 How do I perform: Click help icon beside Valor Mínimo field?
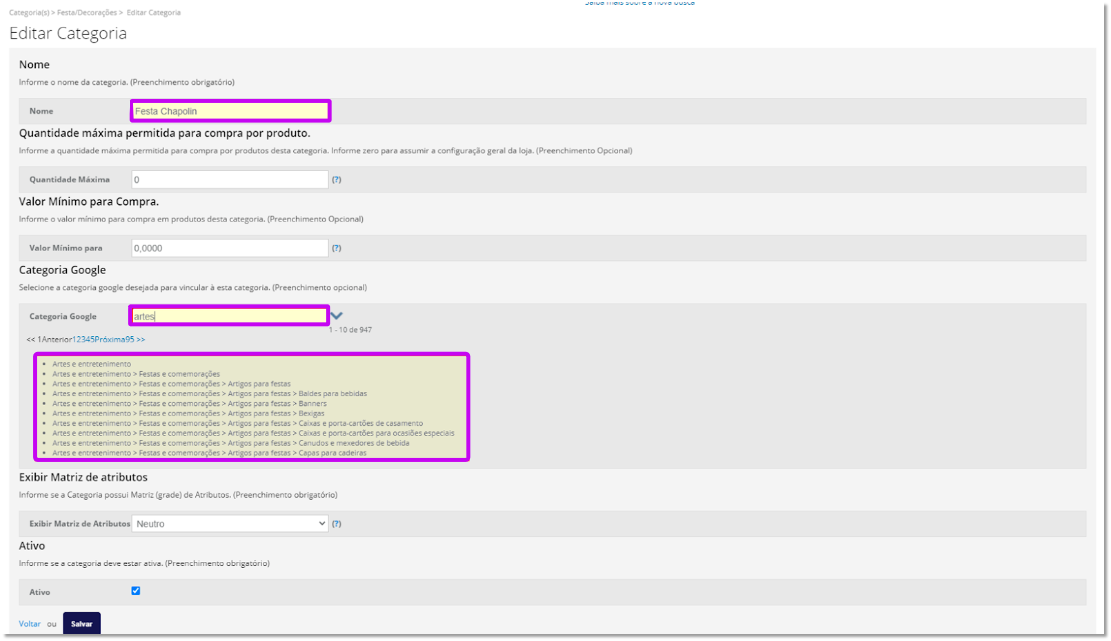point(337,248)
